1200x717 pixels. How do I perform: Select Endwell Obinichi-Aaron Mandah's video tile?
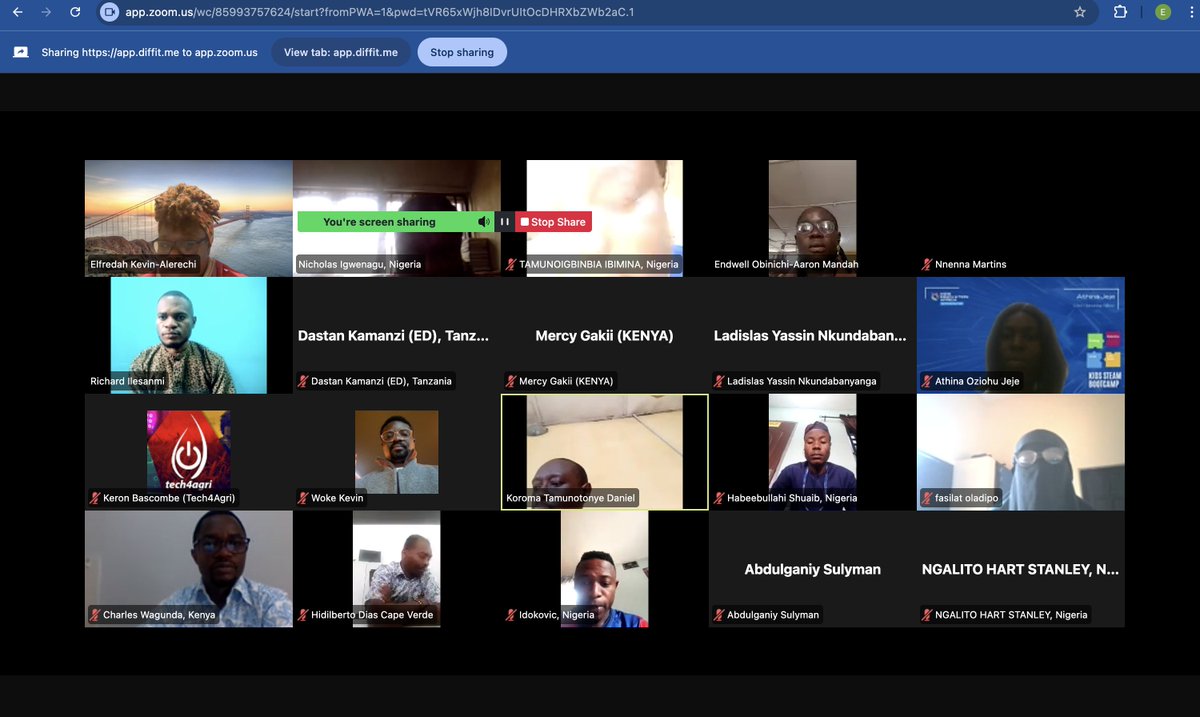pos(812,218)
